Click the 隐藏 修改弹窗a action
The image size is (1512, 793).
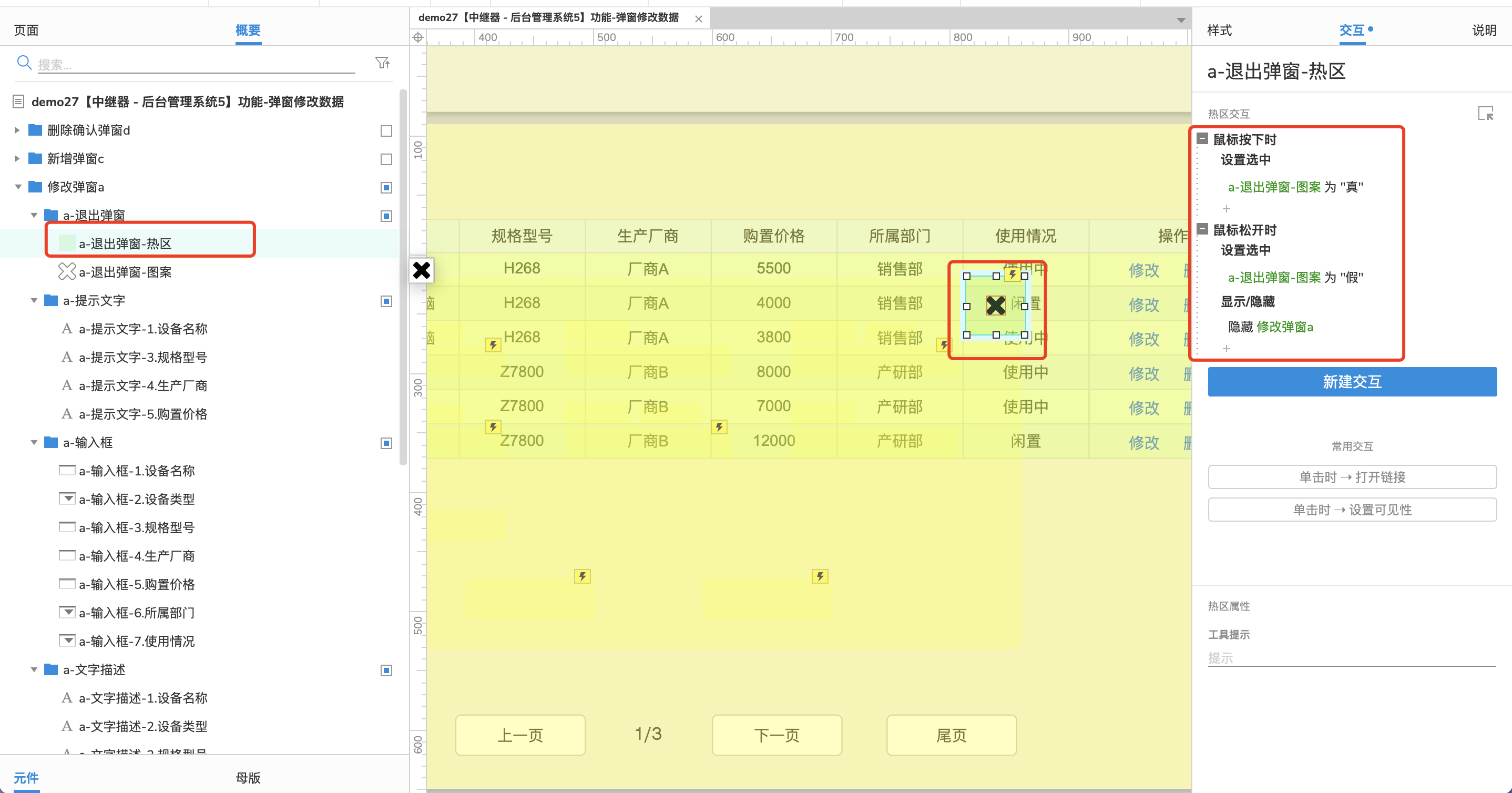point(1270,327)
